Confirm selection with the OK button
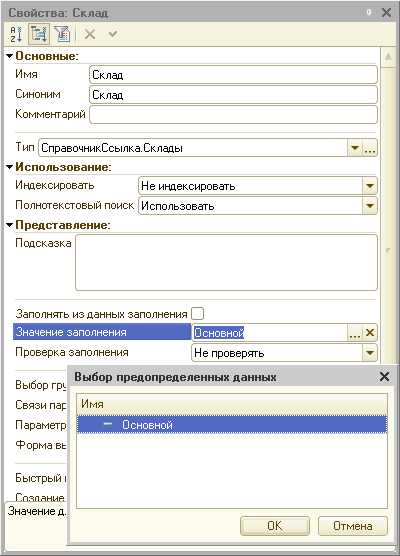 [x=275, y=526]
